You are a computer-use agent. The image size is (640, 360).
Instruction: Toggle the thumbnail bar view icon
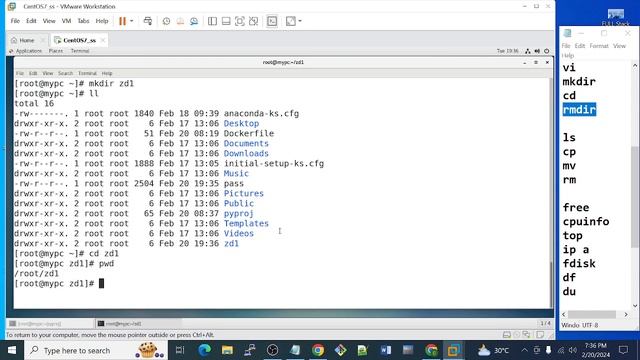[226, 21]
